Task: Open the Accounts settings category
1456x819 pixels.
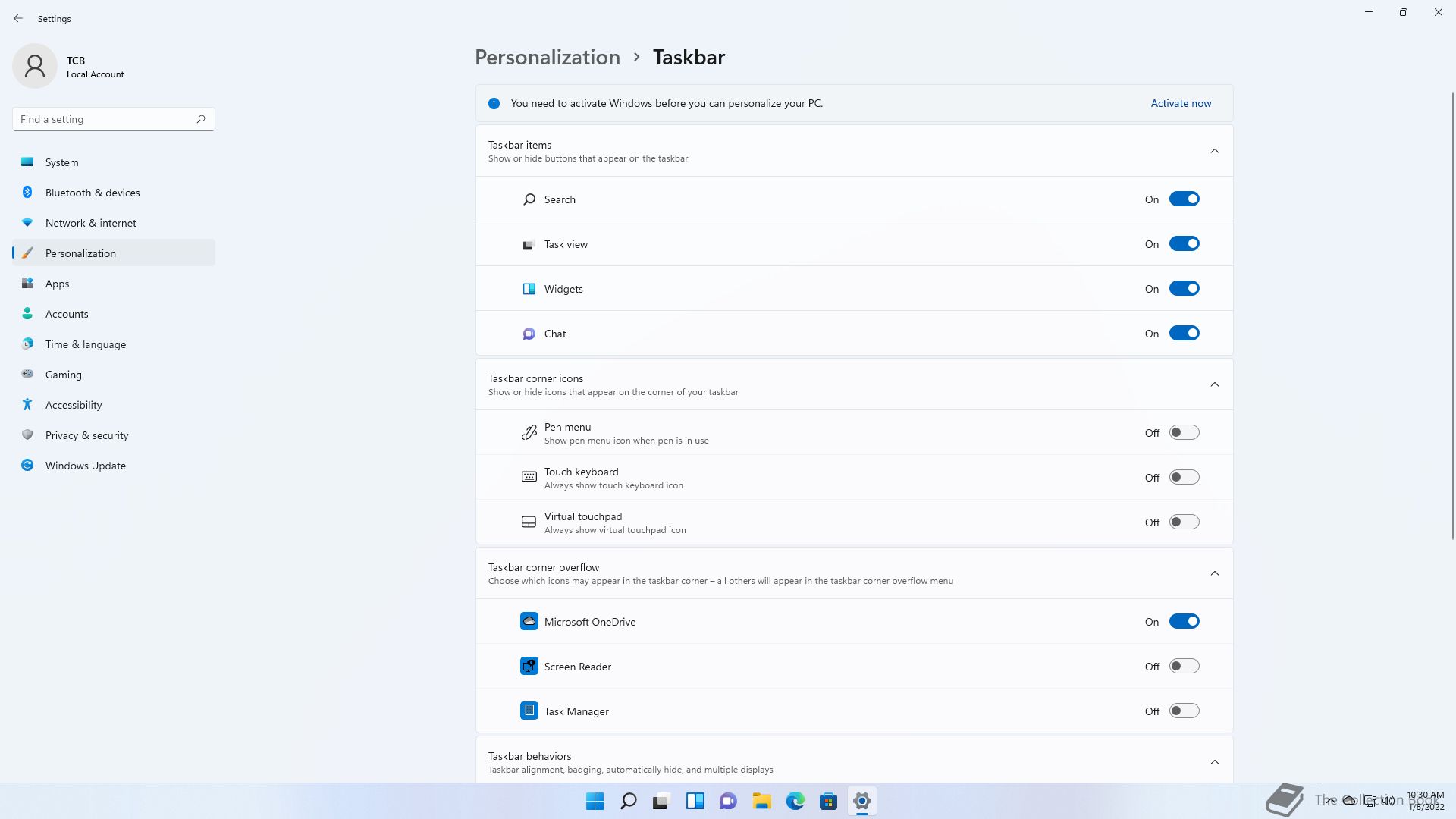Action: pyautogui.click(x=114, y=314)
